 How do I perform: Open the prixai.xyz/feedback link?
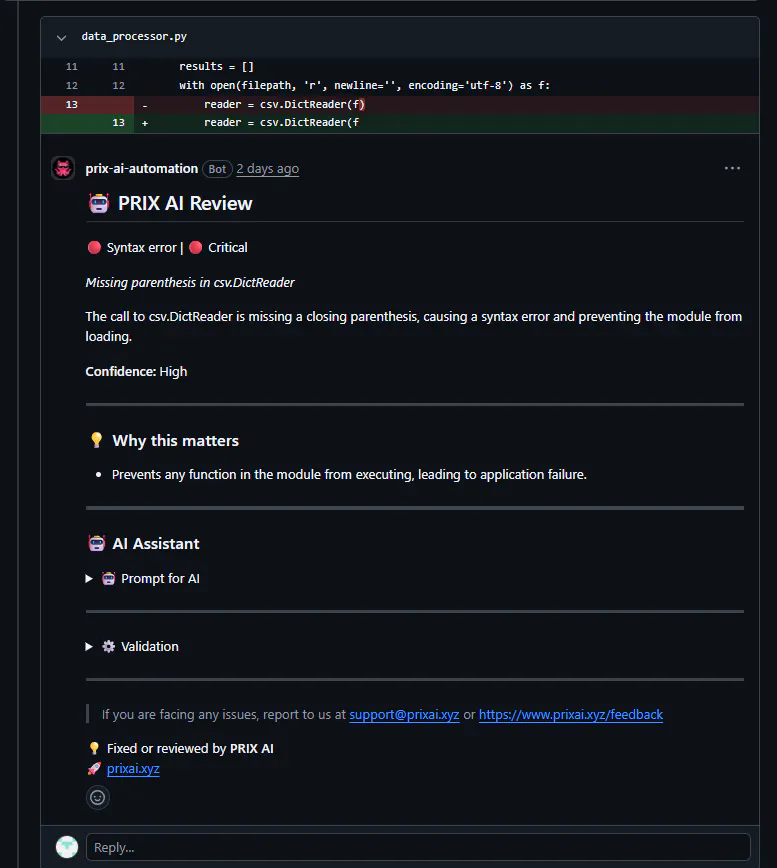point(571,715)
